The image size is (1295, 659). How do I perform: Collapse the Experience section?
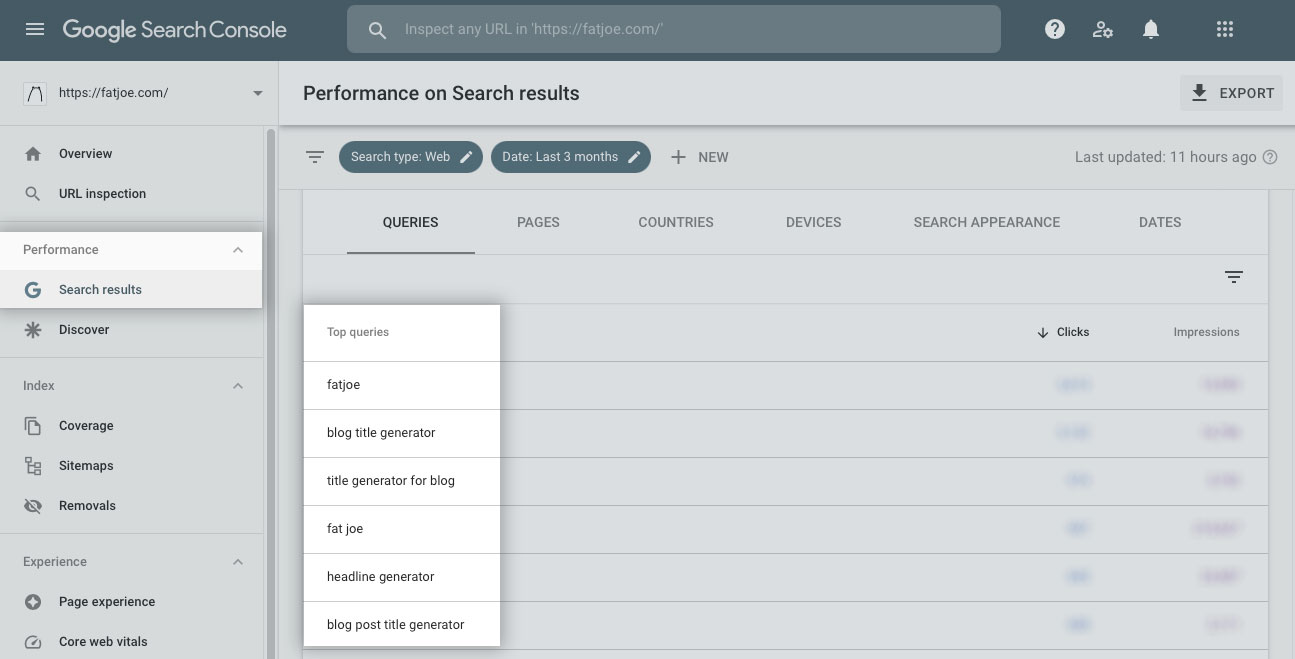click(238, 561)
